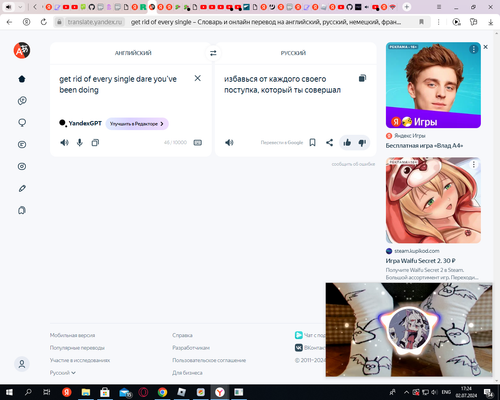Launch Google Chrome from taskbar
The height and width of the screenshot is (400, 500).
[162, 392]
